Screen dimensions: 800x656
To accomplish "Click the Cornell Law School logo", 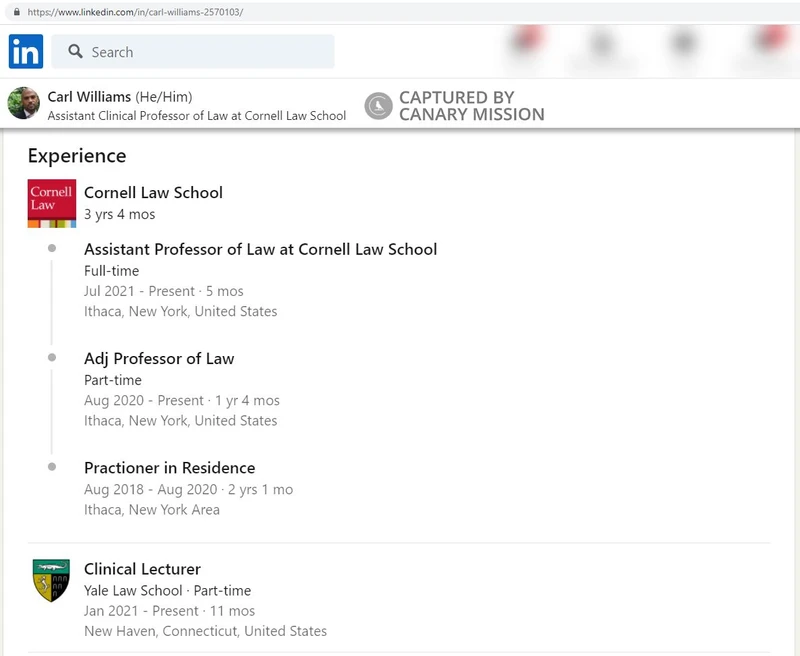I will 52,203.
